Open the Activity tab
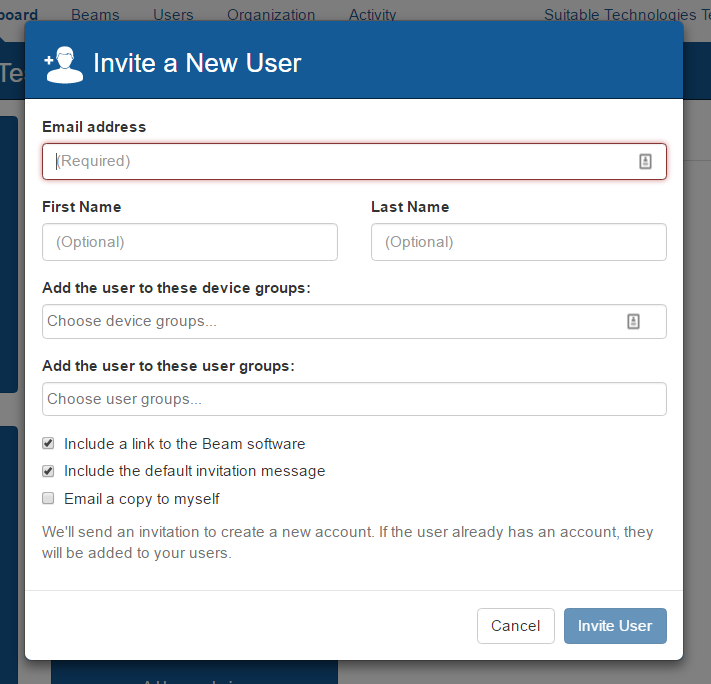The width and height of the screenshot is (711, 684). point(372,15)
